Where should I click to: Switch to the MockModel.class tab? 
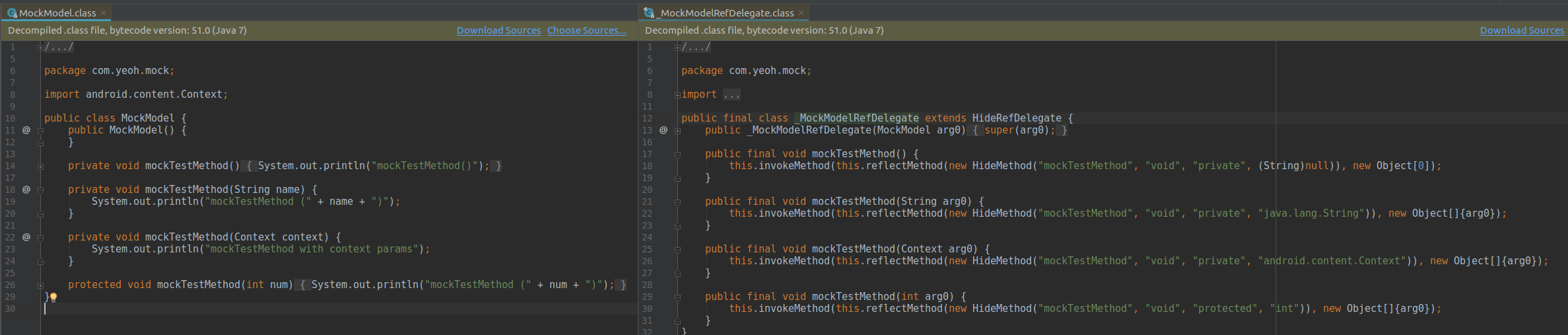pos(57,13)
